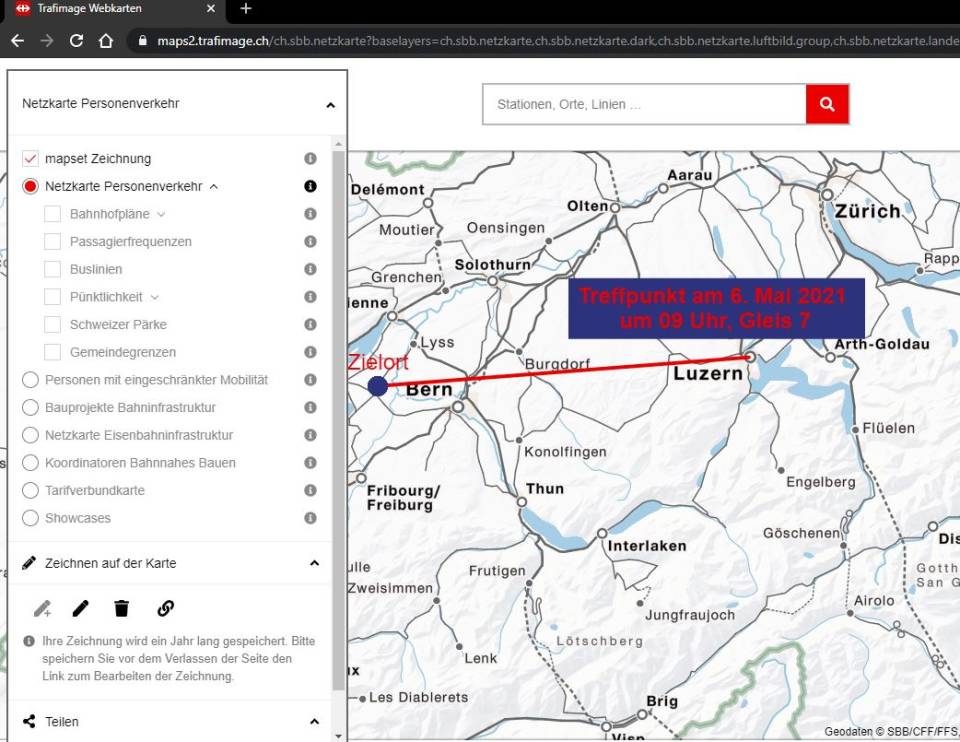Show info for Buslinien layer
Viewport: 960px width, 742px height.
point(310,269)
